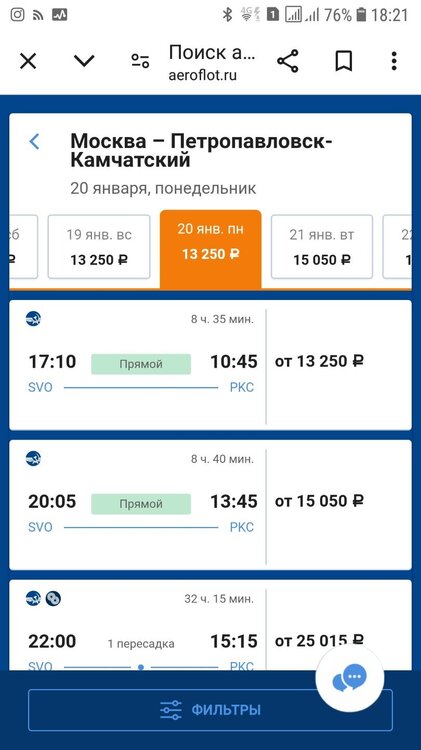
Task: Tap the Instagram notification icon in status bar
Action: pos(17,15)
